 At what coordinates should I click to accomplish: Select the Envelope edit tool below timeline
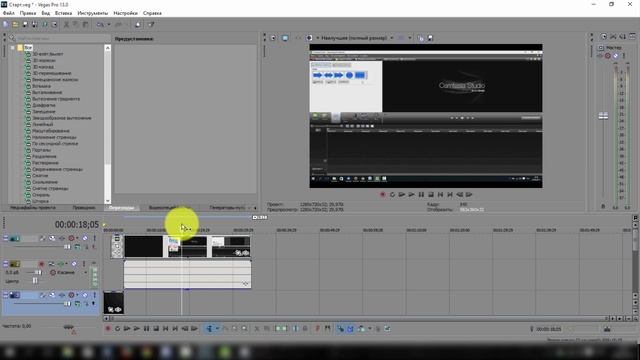pos(225,329)
